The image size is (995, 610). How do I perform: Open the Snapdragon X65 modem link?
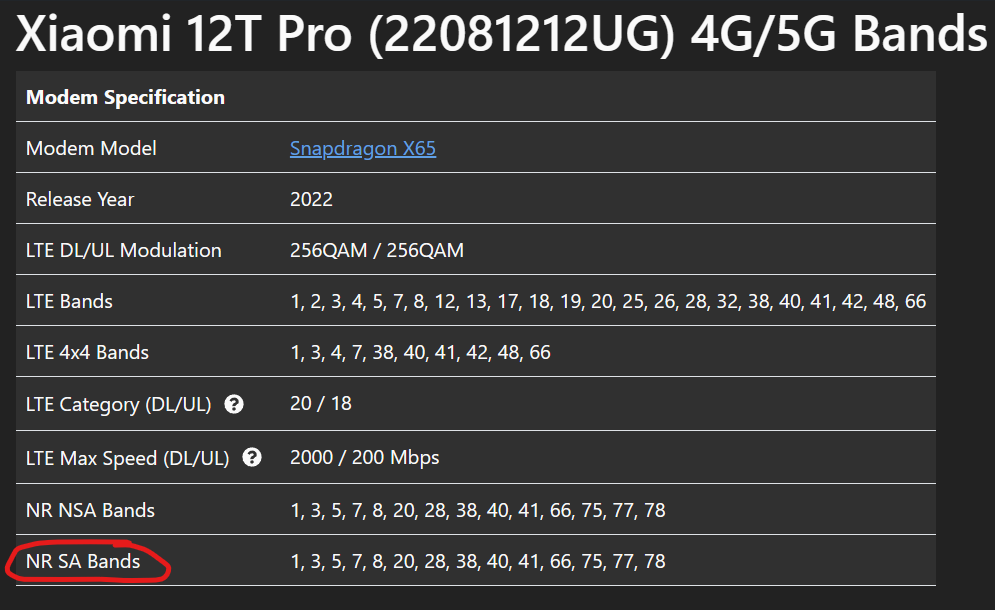[x=362, y=149]
